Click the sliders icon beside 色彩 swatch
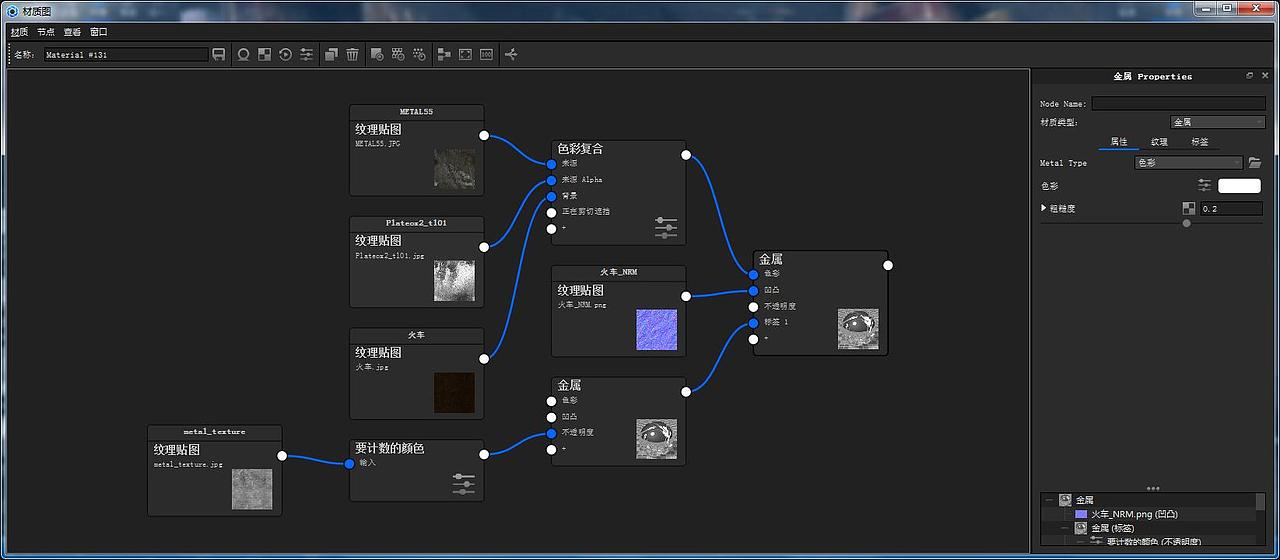The image size is (1280, 560). click(x=1204, y=185)
